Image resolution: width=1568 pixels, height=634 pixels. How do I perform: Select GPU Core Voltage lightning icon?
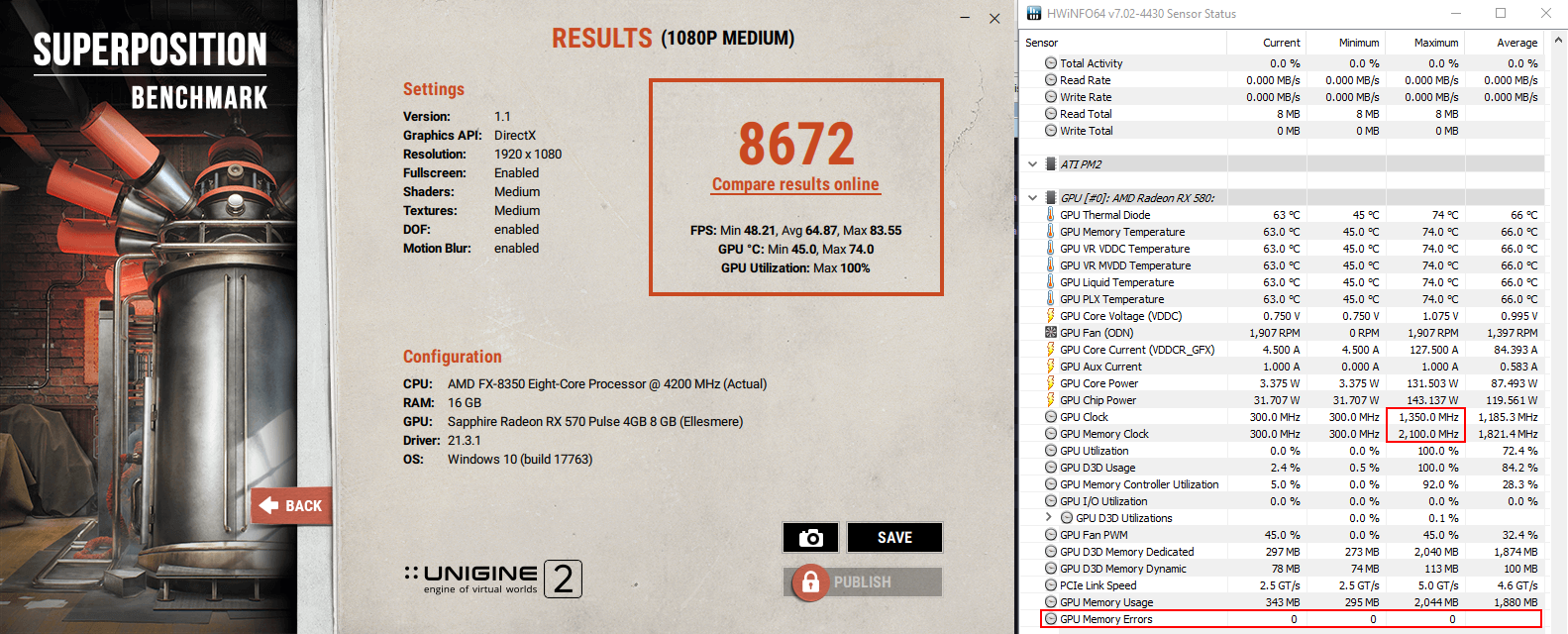[1051, 316]
